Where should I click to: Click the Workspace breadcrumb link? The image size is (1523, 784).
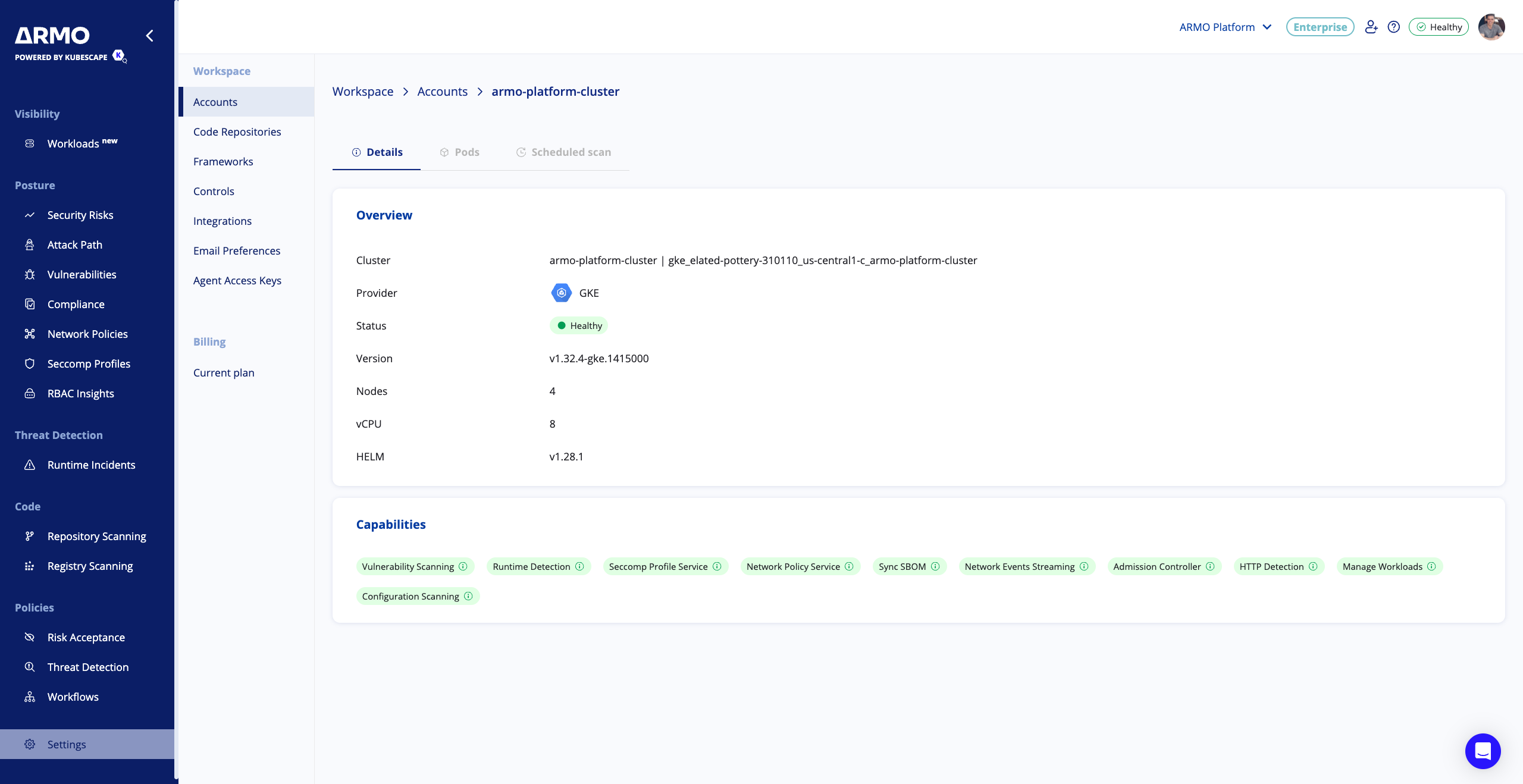(363, 91)
